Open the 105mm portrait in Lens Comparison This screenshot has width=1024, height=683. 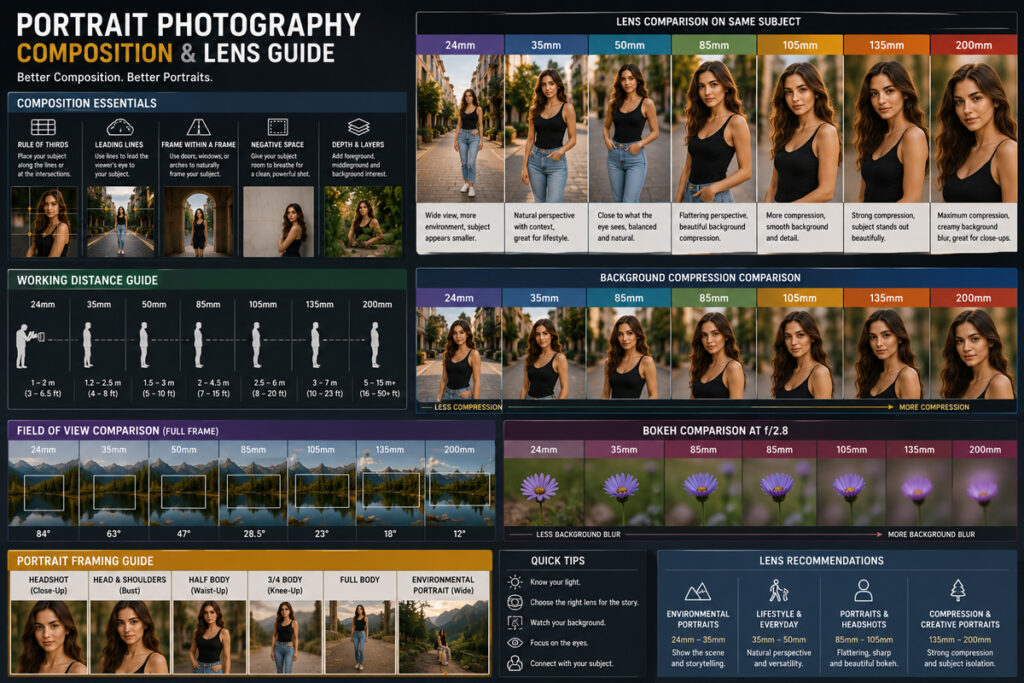click(800, 129)
